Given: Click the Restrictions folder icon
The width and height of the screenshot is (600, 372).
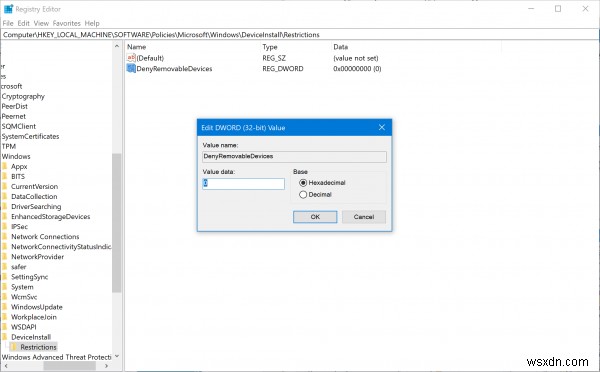Looking at the screenshot, I should coord(14,347).
